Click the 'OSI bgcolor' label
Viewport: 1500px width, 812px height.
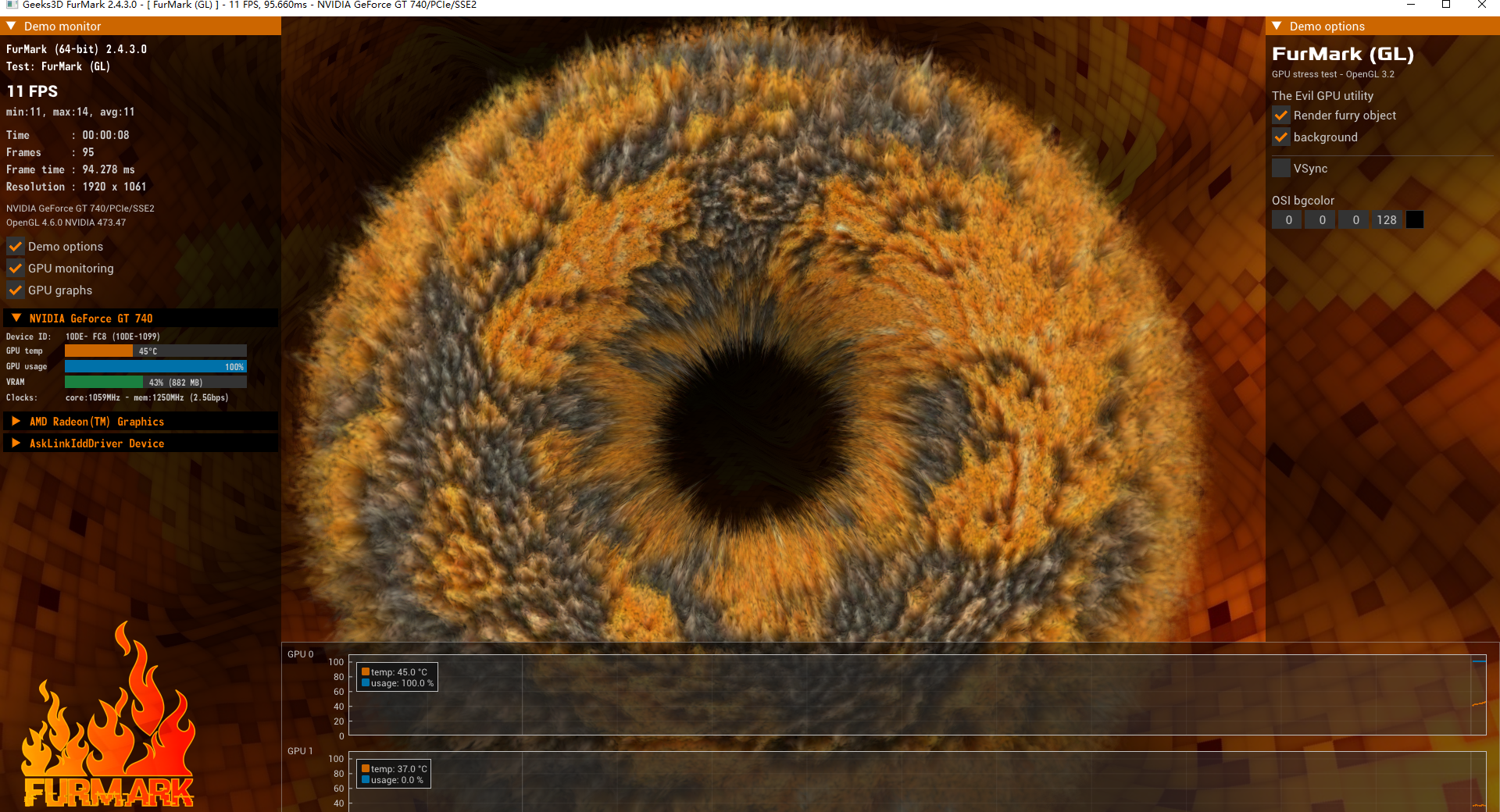tap(1303, 201)
